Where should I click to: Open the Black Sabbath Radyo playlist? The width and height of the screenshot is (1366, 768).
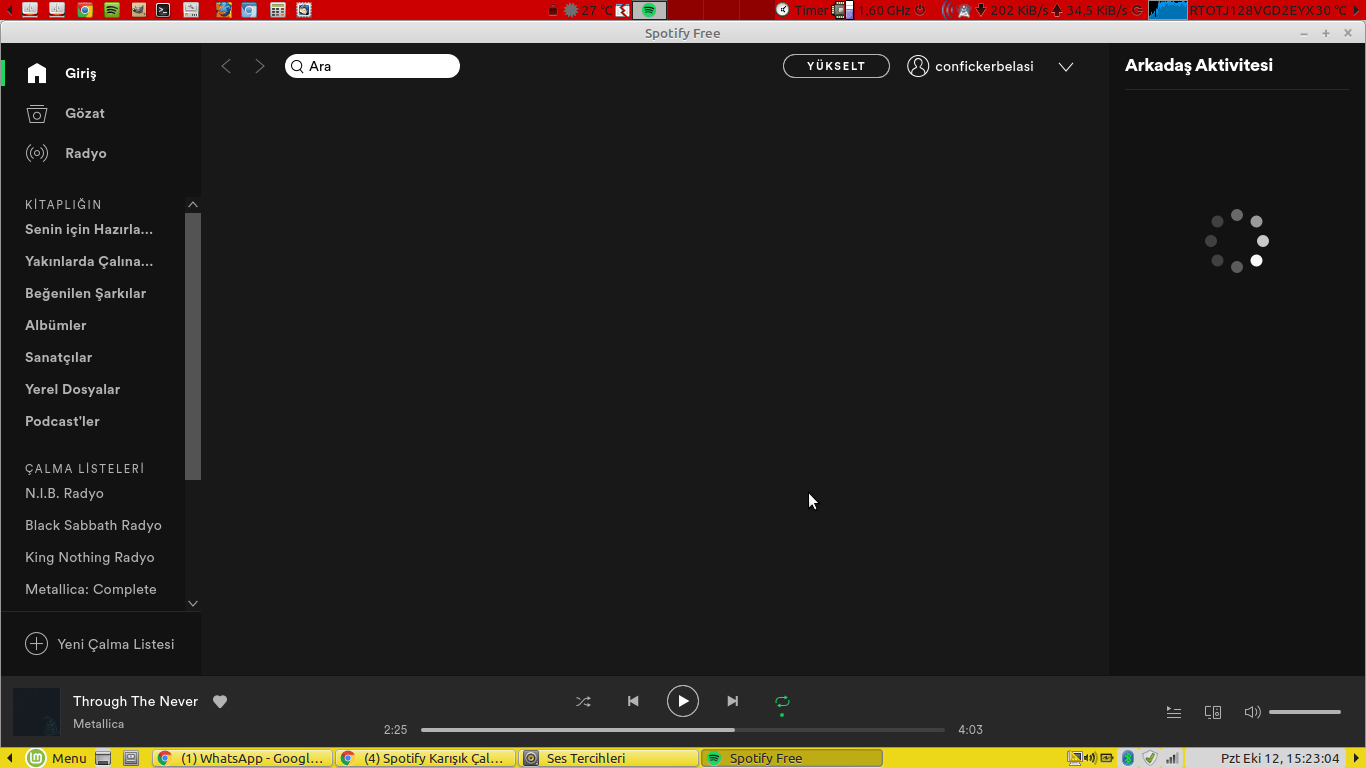pyautogui.click(x=93, y=525)
